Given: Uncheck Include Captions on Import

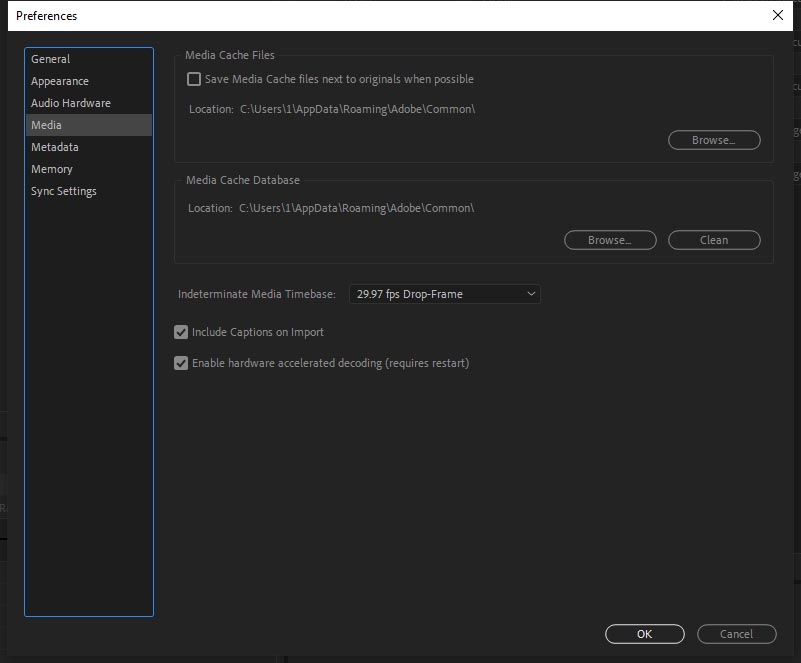Looking at the screenshot, I should point(181,332).
